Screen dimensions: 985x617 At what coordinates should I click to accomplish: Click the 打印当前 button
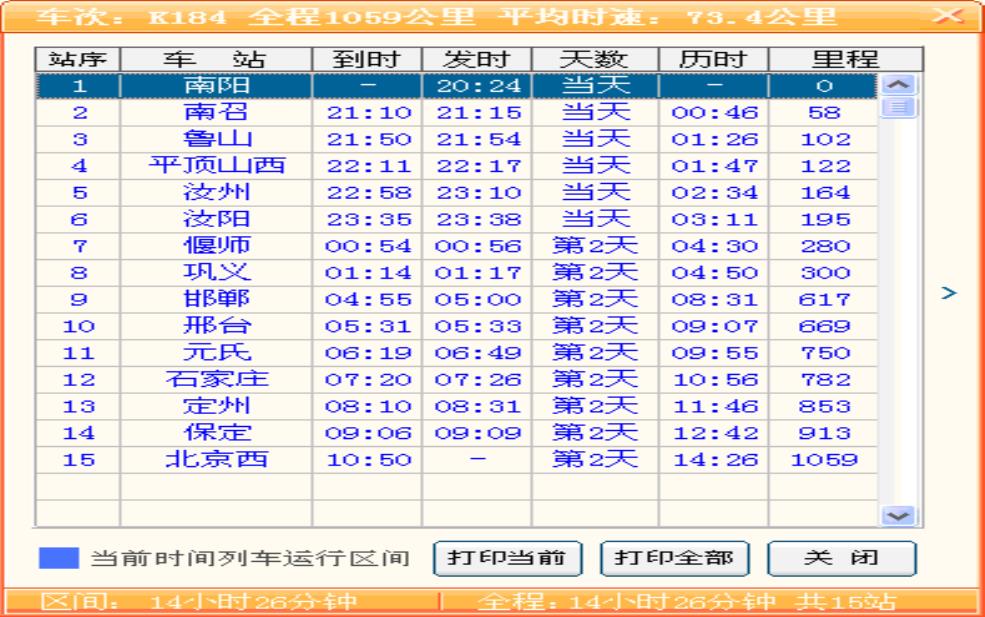(x=507, y=558)
